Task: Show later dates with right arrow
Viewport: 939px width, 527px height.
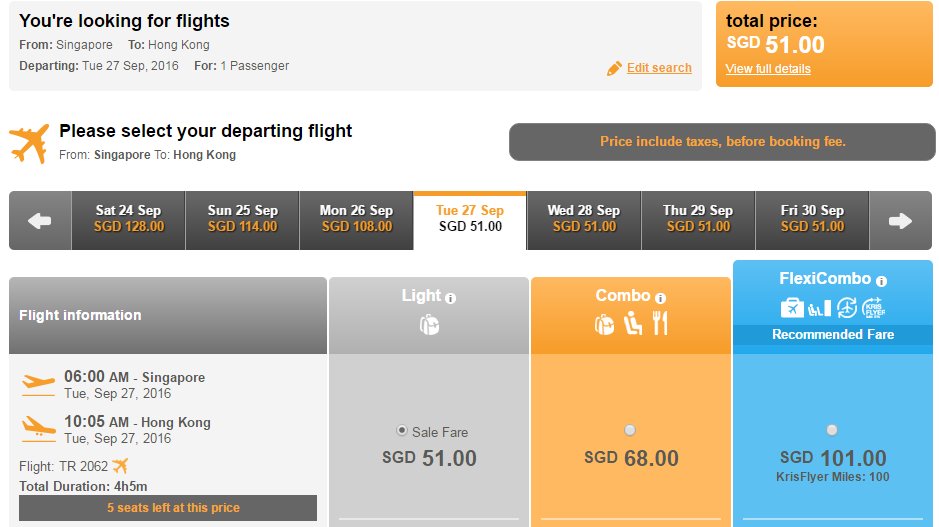Action: click(x=900, y=220)
